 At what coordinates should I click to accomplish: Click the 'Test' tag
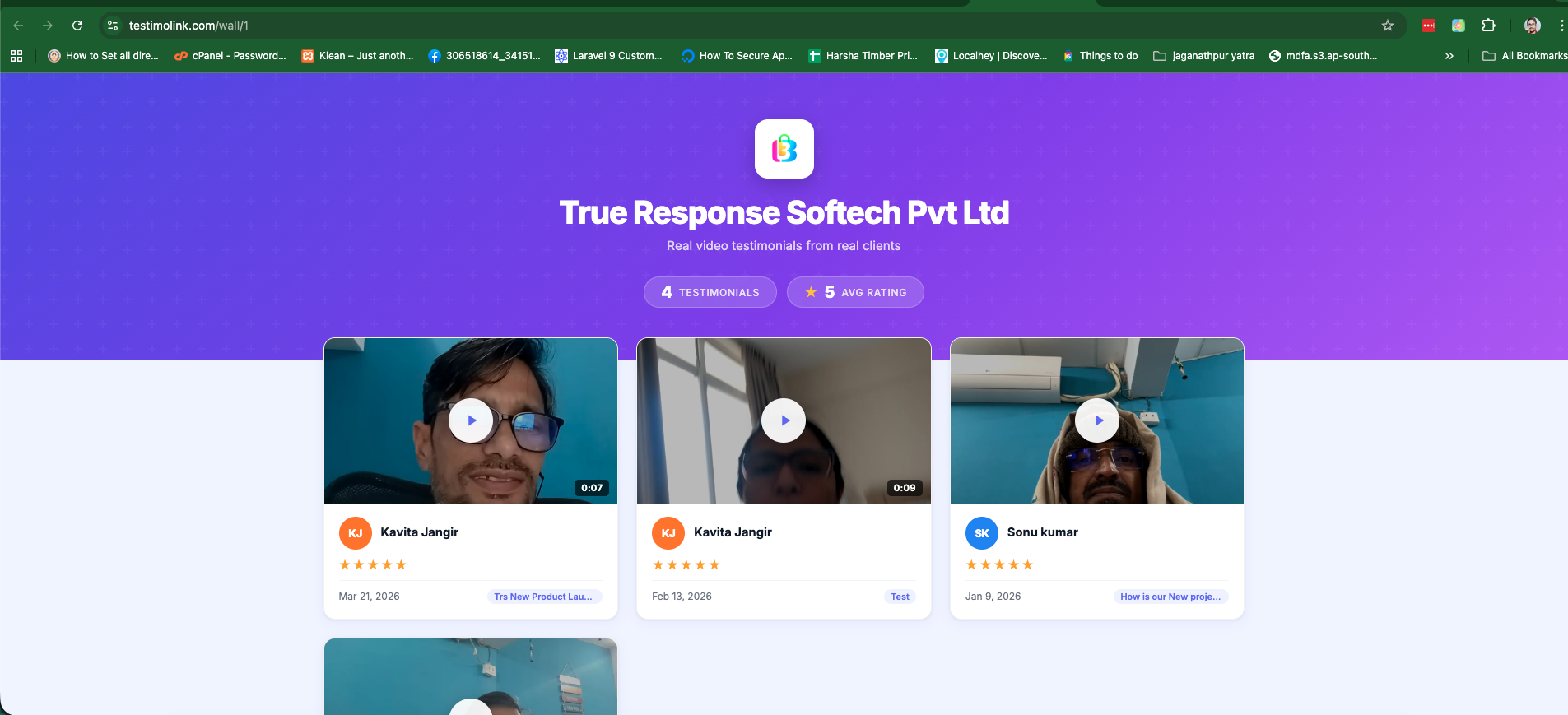tap(900, 597)
